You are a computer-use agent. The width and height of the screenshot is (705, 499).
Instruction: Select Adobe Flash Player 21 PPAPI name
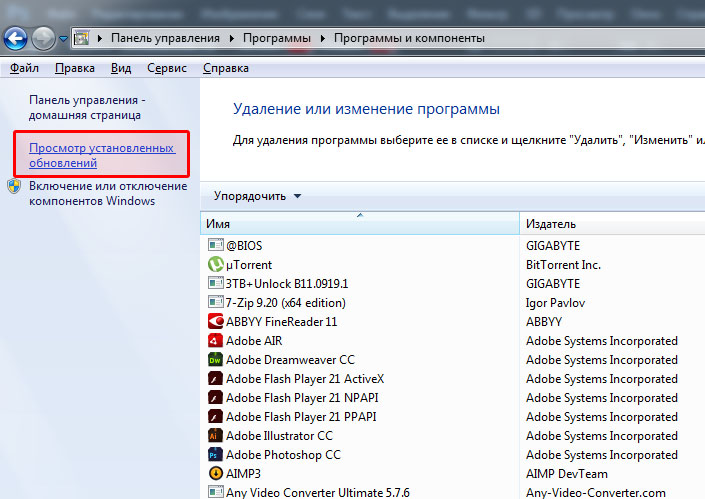point(301,417)
